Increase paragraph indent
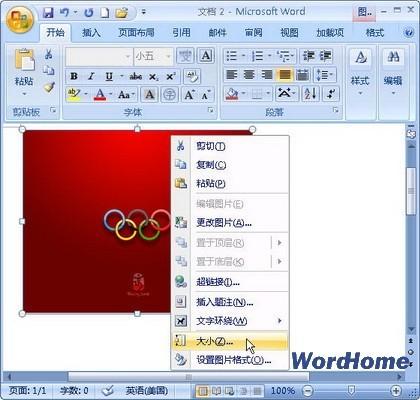Viewport: 420px width, 400px height. click(325, 56)
